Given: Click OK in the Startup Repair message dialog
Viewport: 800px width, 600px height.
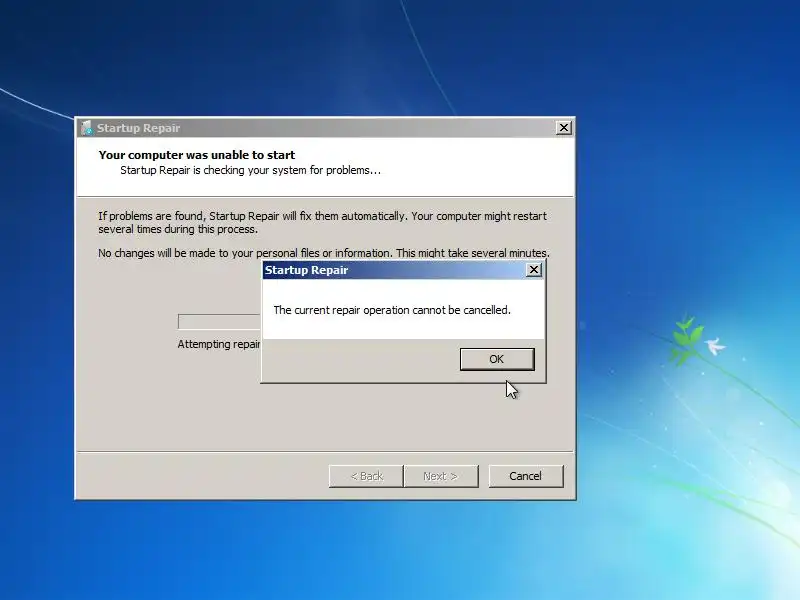Looking at the screenshot, I should 497,359.
